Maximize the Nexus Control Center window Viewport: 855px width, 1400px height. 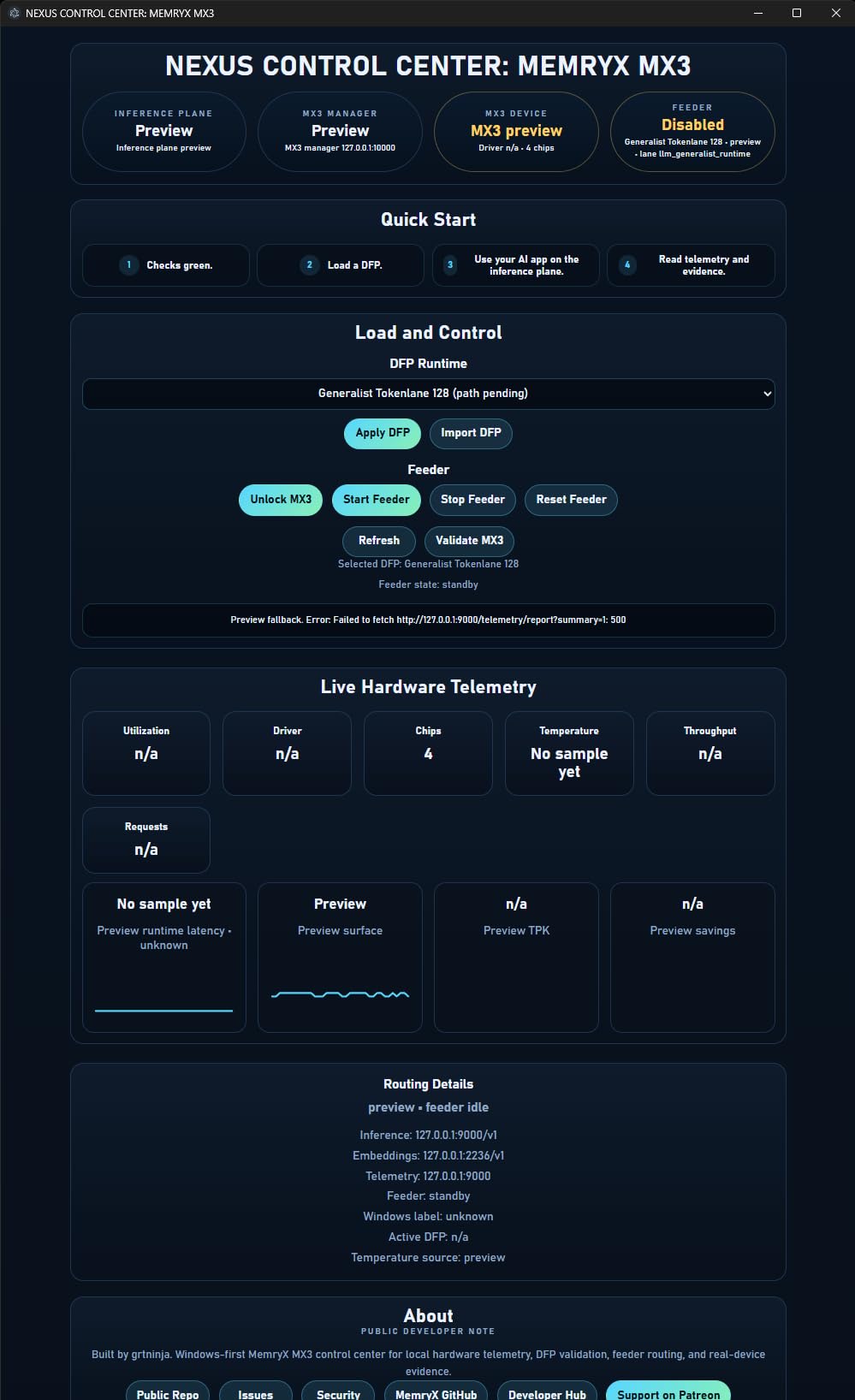[797, 13]
